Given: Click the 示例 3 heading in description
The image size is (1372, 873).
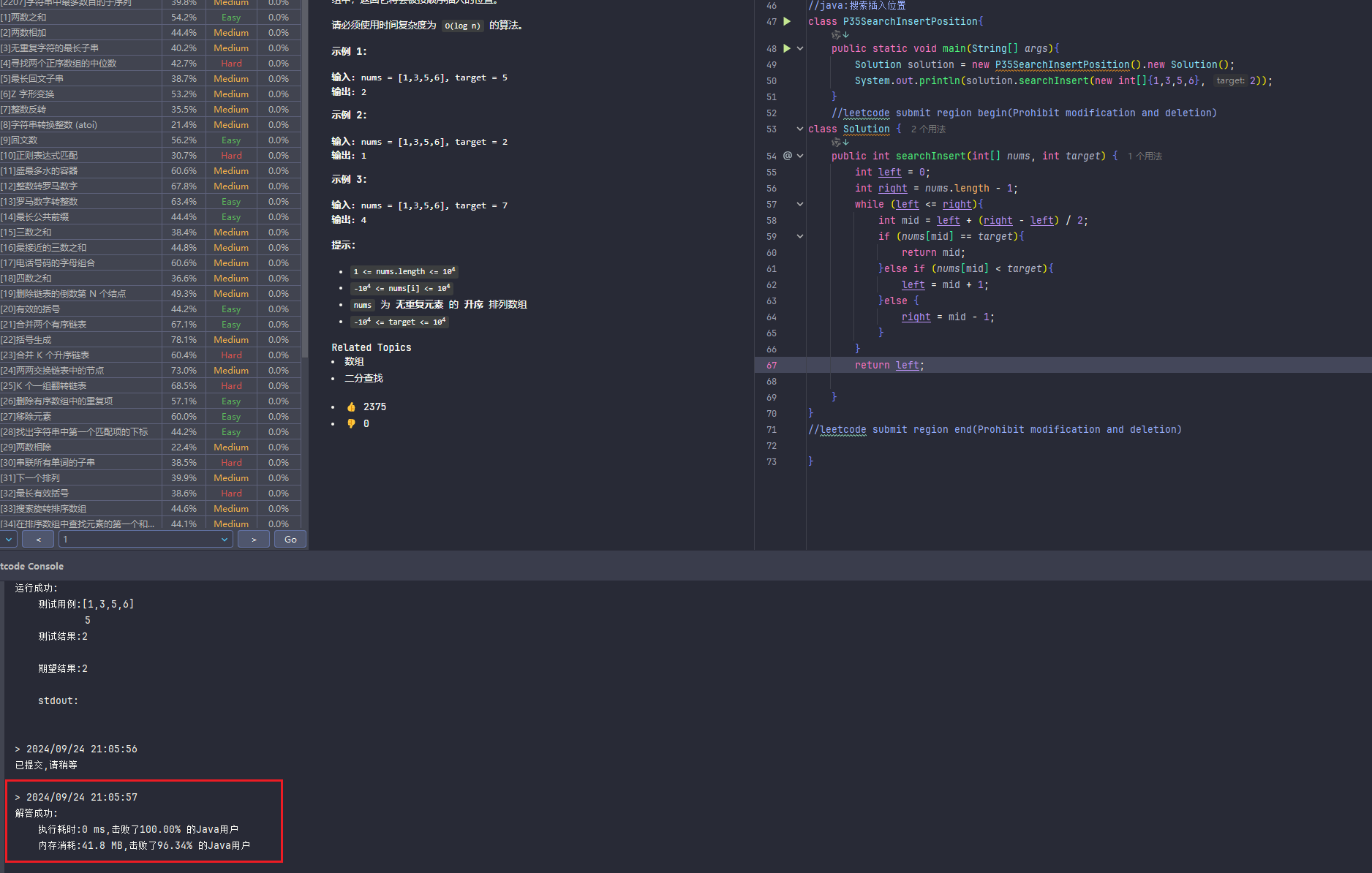Looking at the screenshot, I should [349, 179].
